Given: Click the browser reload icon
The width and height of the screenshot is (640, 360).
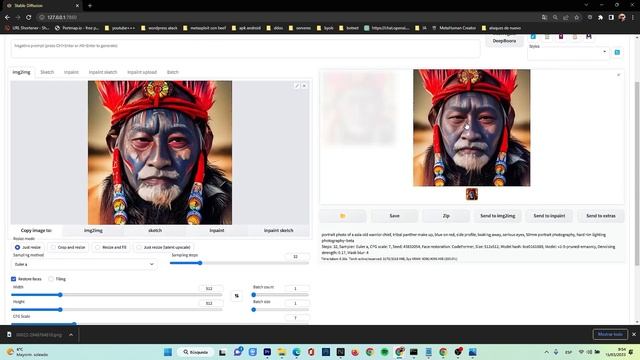Looking at the screenshot, I should coord(29,17).
